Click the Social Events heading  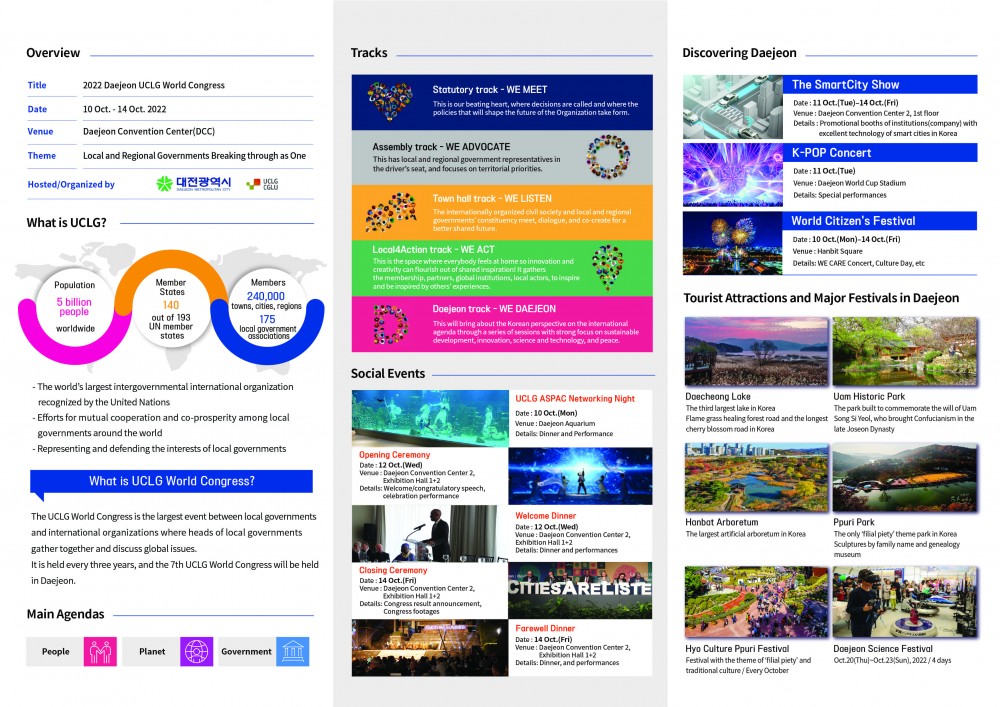pyautogui.click(x=388, y=374)
